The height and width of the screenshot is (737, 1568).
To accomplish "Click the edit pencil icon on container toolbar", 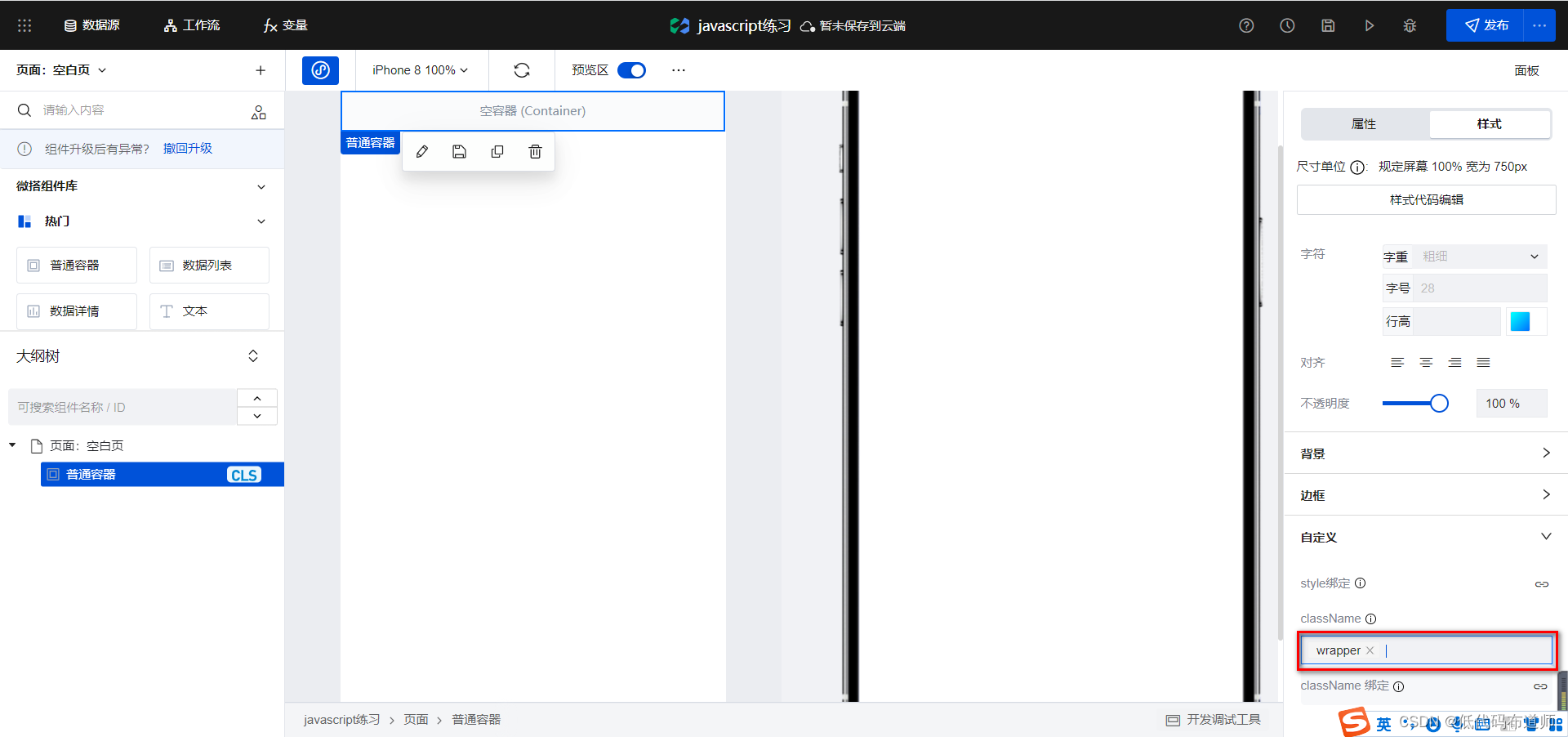I will [422, 152].
